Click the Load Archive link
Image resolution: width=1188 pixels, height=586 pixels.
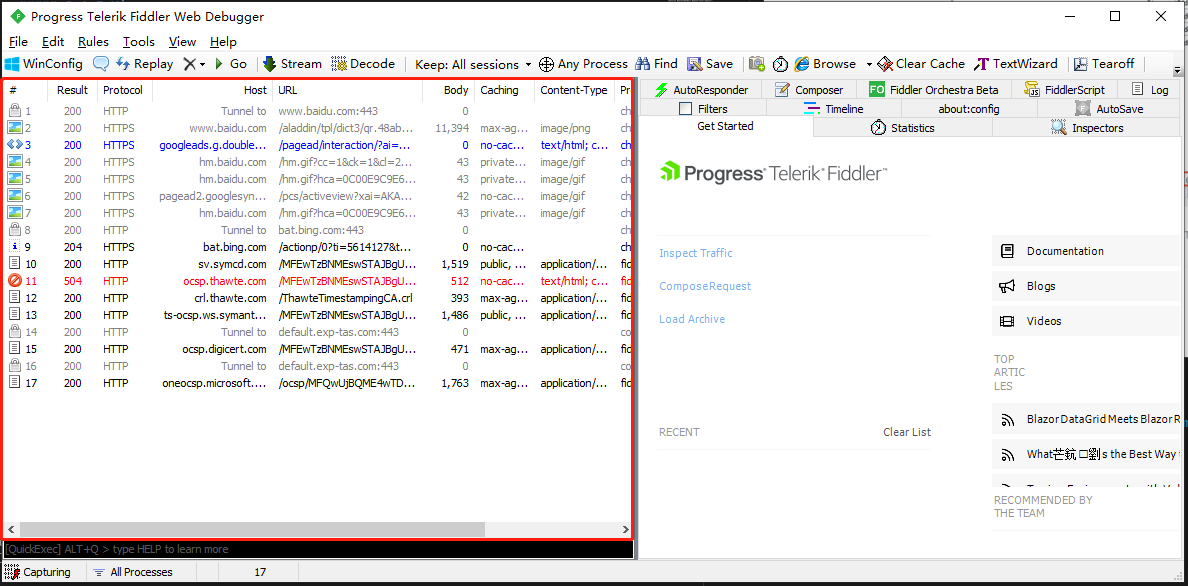(692, 319)
